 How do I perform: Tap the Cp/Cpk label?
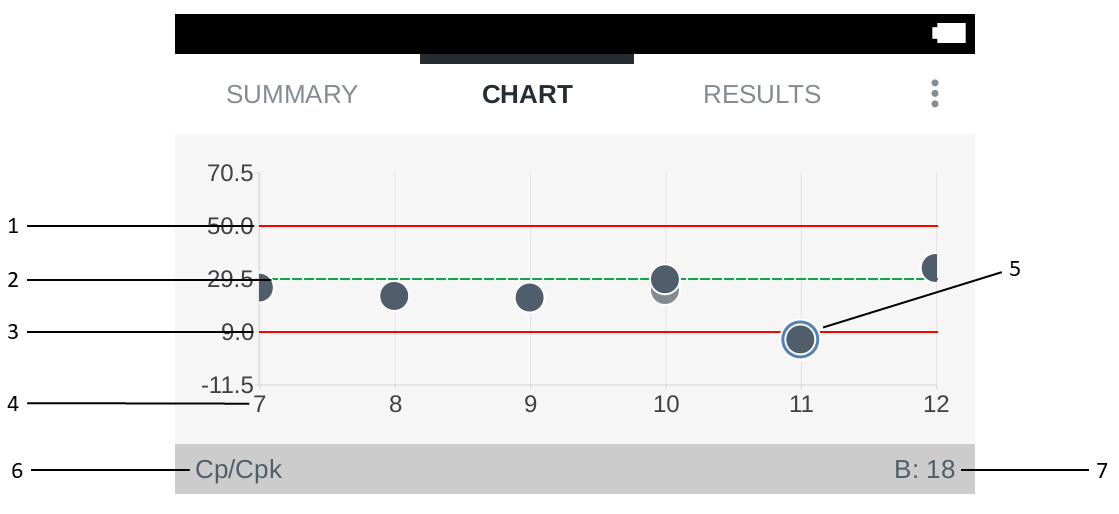click(239, 469)
